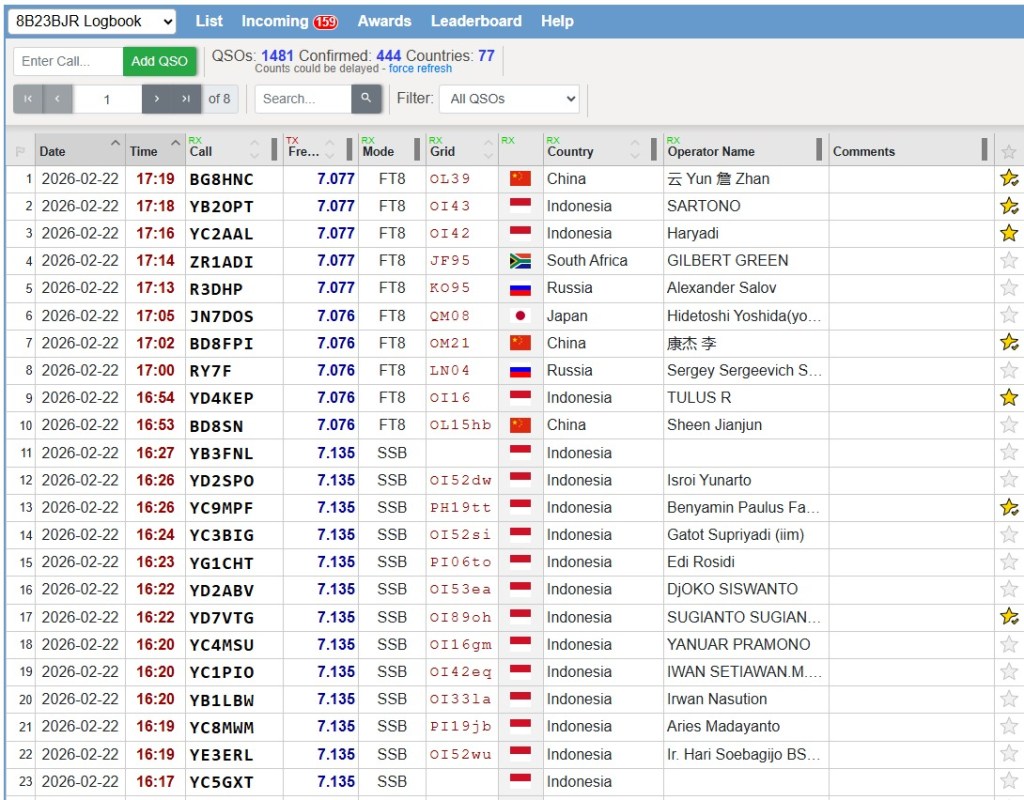This screenshot has width=1024, height=800.
Task: Go to the first page of results
Action: [27, 99]
